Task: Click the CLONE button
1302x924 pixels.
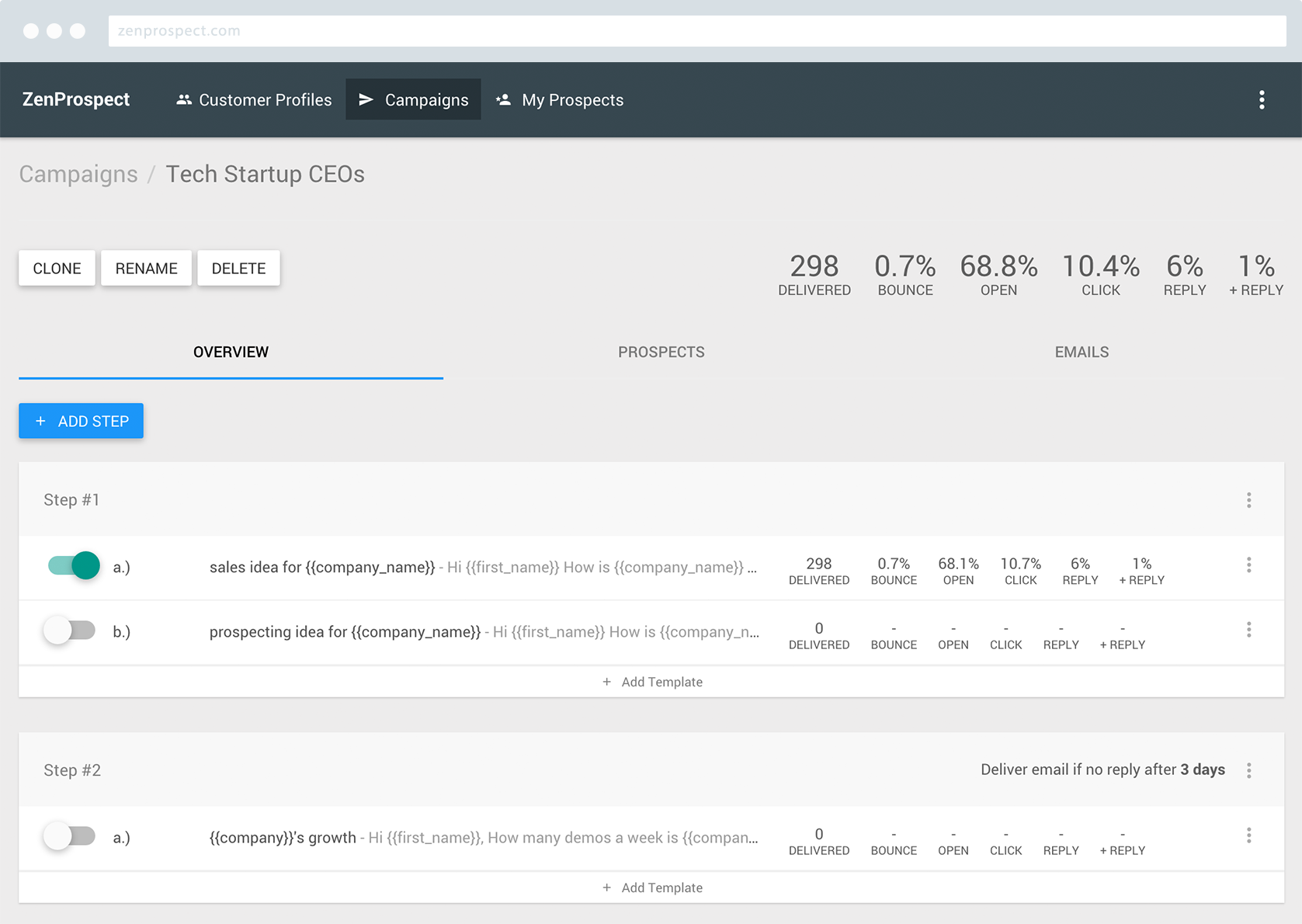Action: pyautogui.click(x=57, y=268)
